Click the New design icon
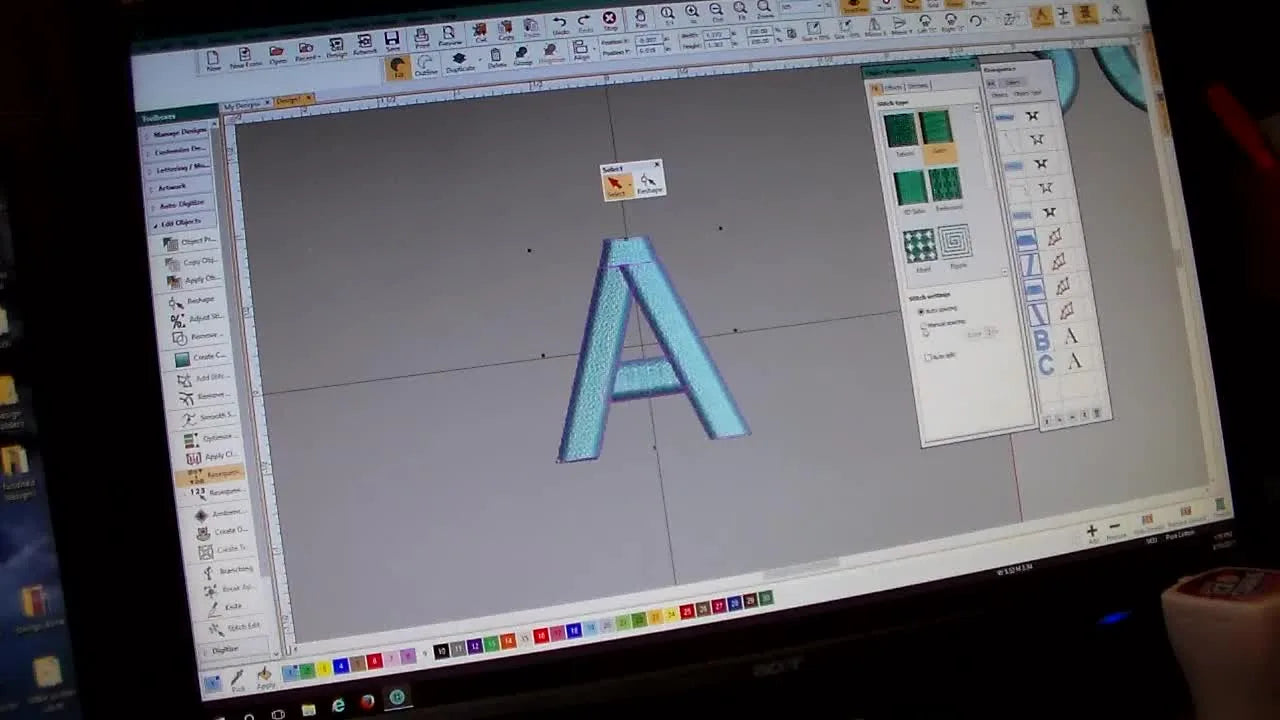 (213, 59)
